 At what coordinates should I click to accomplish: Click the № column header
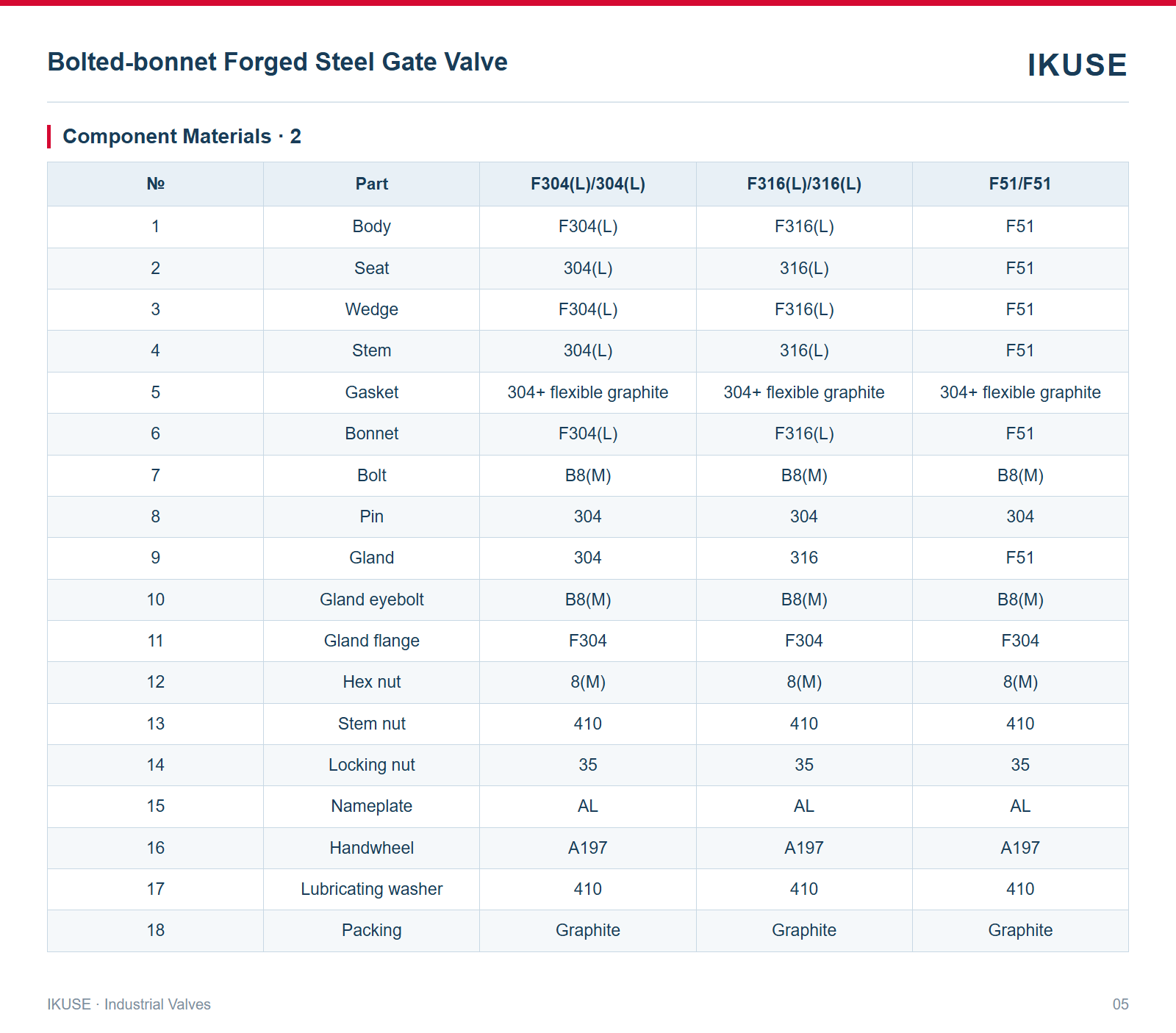click(x=156, y=184)
